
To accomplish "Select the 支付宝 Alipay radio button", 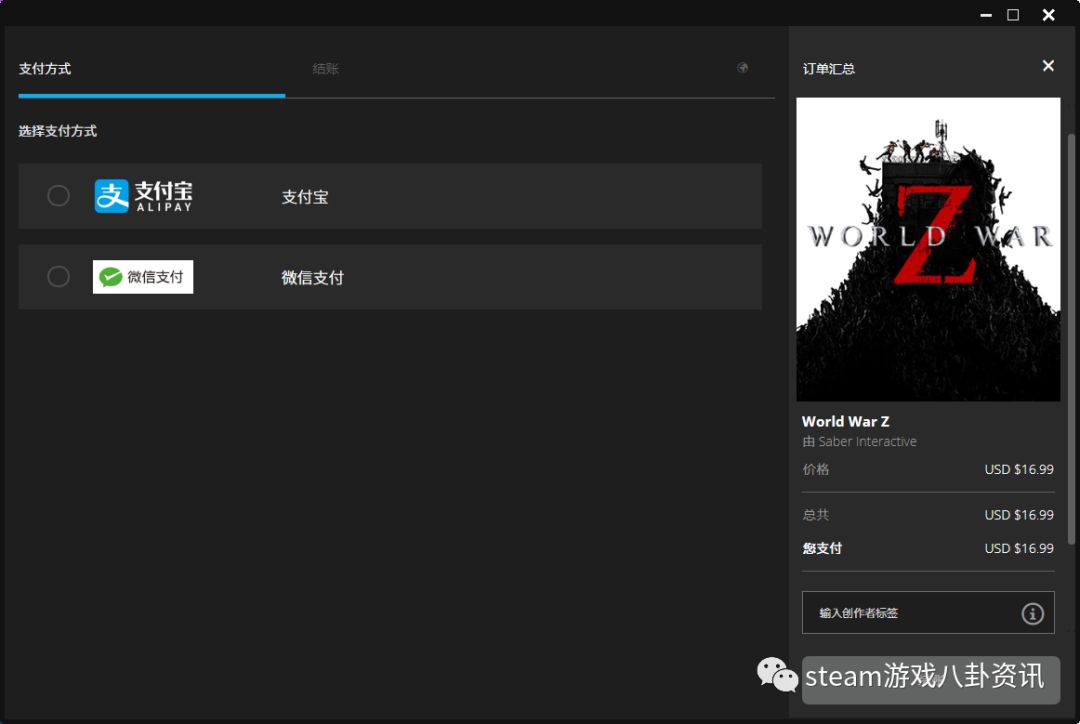I will pyautogui.click(x=59, y=196).
